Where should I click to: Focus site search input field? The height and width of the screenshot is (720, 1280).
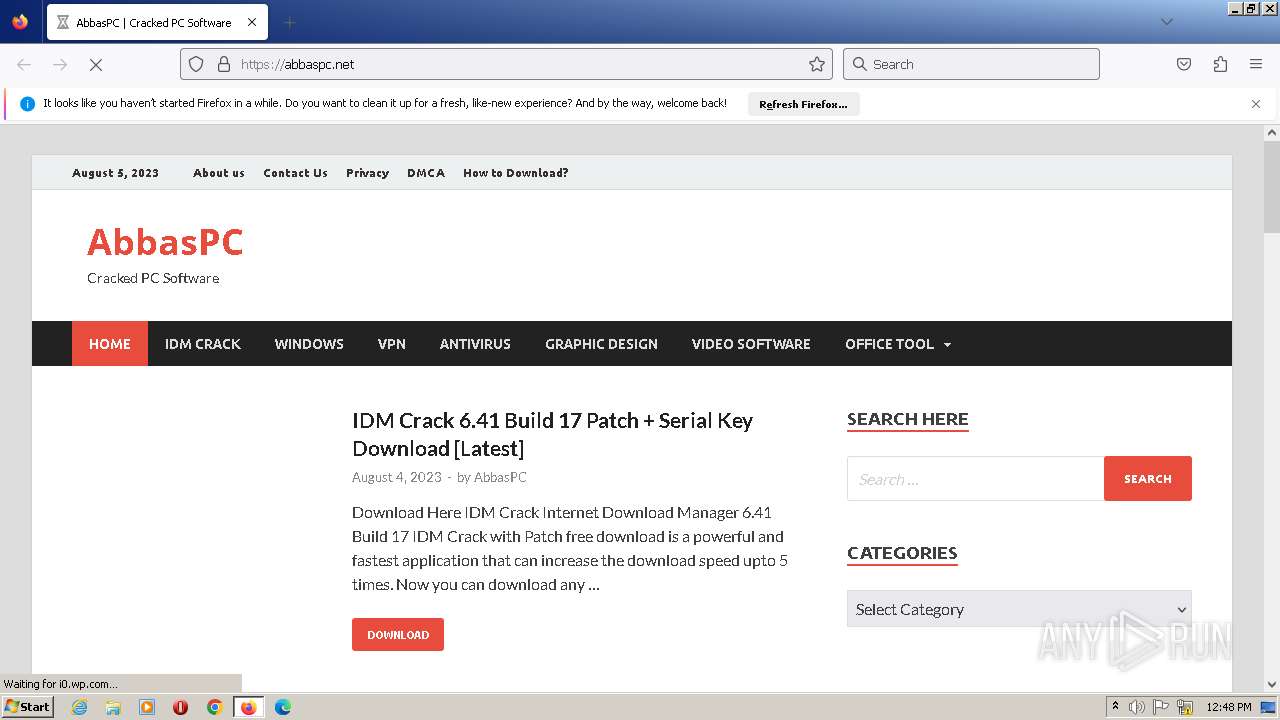(975, 479)
